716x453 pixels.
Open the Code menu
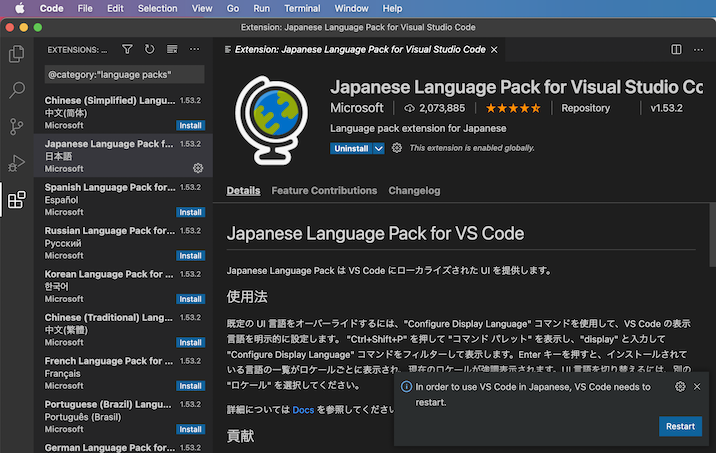click(x=51, y=8)
